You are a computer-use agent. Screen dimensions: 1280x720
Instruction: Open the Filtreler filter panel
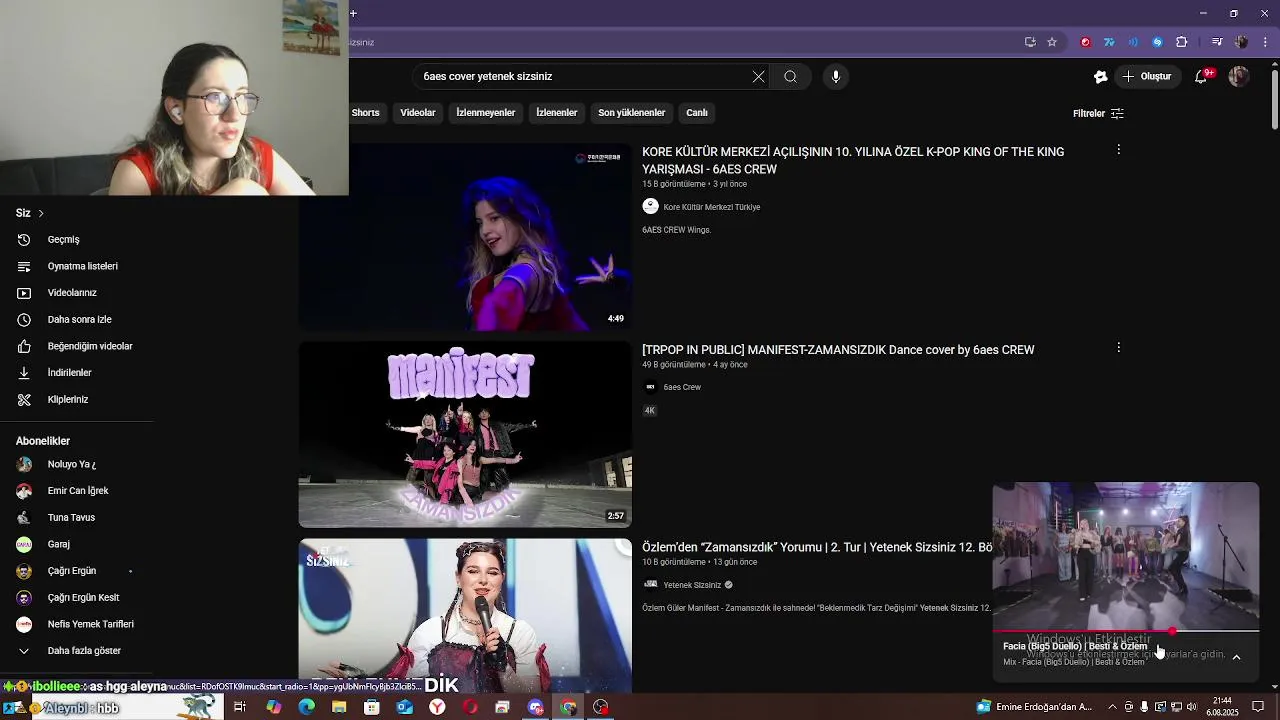pos(1098,113)
